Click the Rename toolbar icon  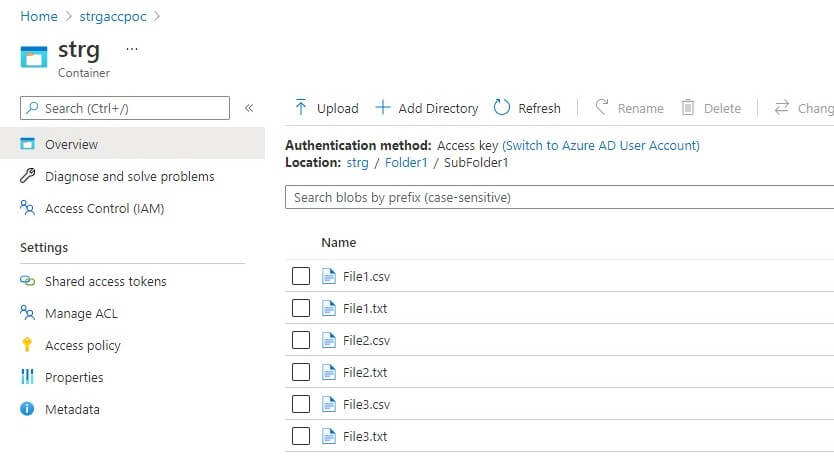tap(602, 108)
